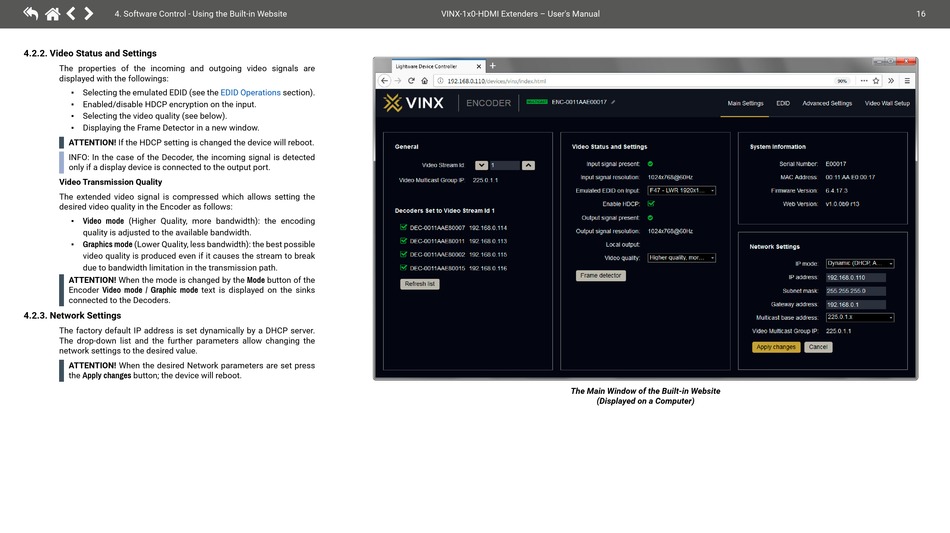Click the Cancel button in Network Settings
Viewport: 950px width, 533px height.
818,347
